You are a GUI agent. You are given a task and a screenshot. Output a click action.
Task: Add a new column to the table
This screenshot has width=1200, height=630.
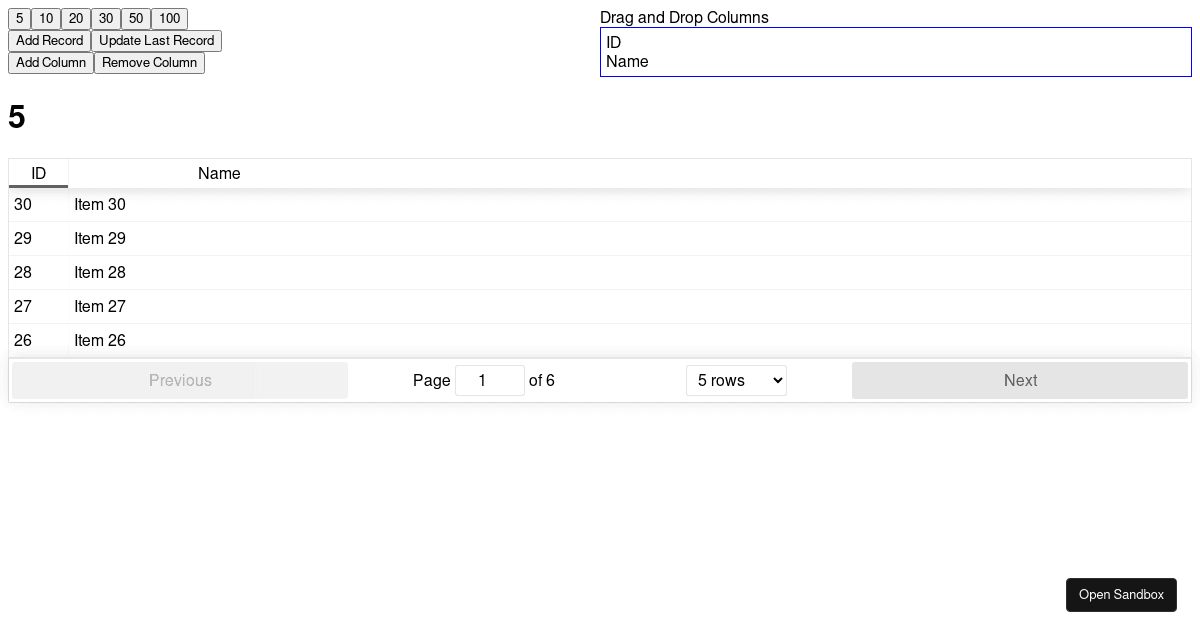(x=51, y=63)
